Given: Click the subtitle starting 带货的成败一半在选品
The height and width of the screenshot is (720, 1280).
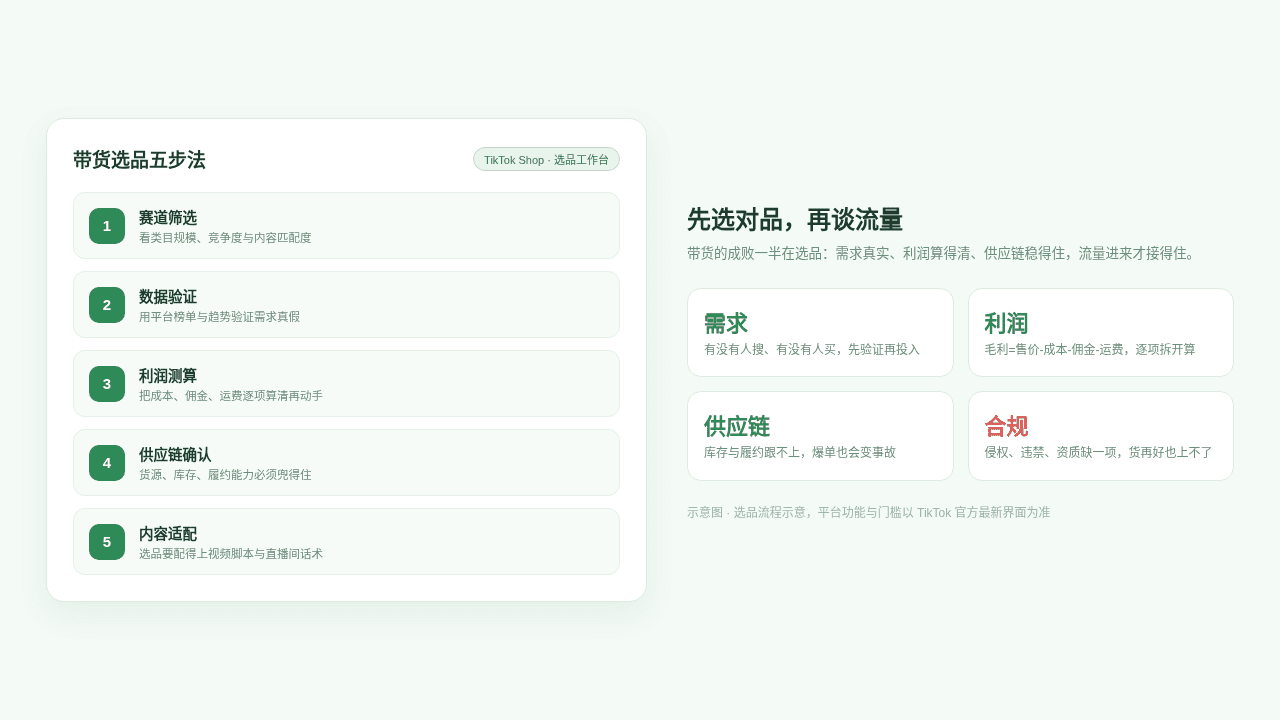Looking at the screenshot, I should coord(944,253).
